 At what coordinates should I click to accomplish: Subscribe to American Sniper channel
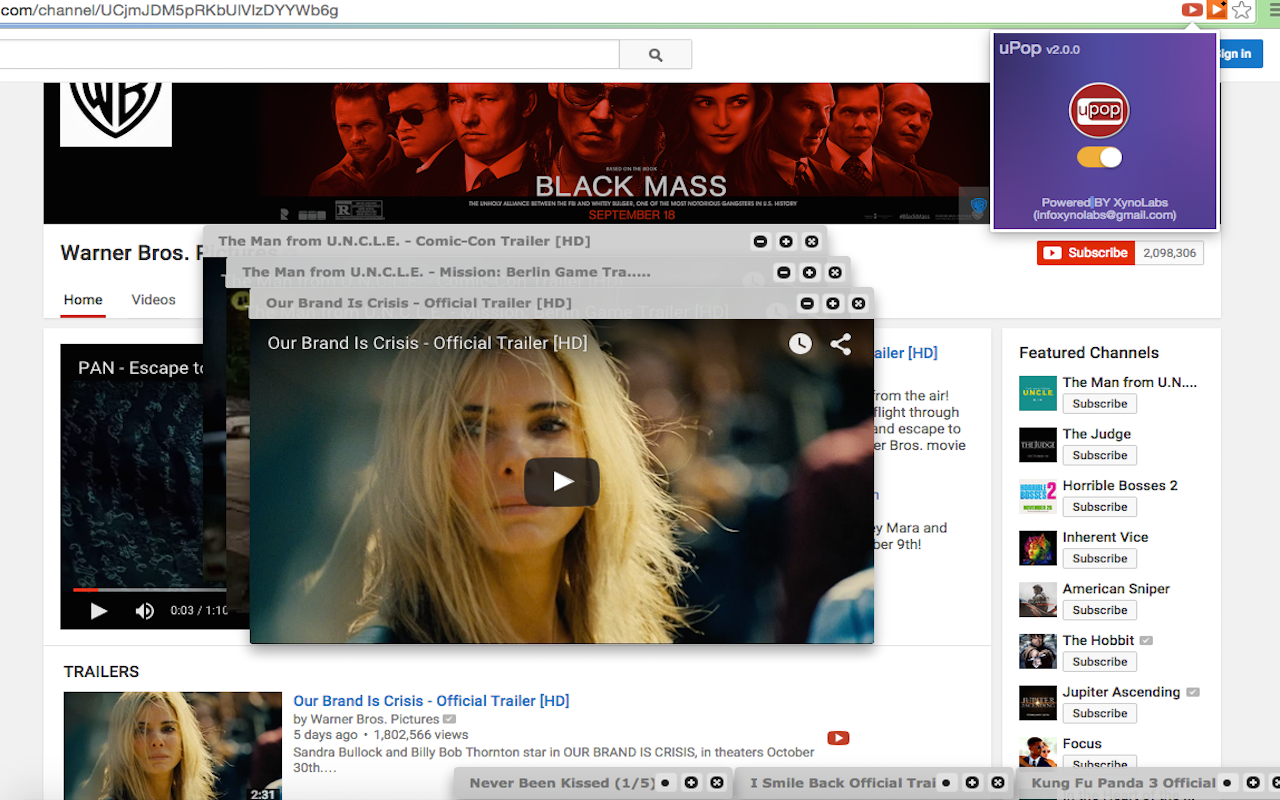click(x=1100, y=610)
